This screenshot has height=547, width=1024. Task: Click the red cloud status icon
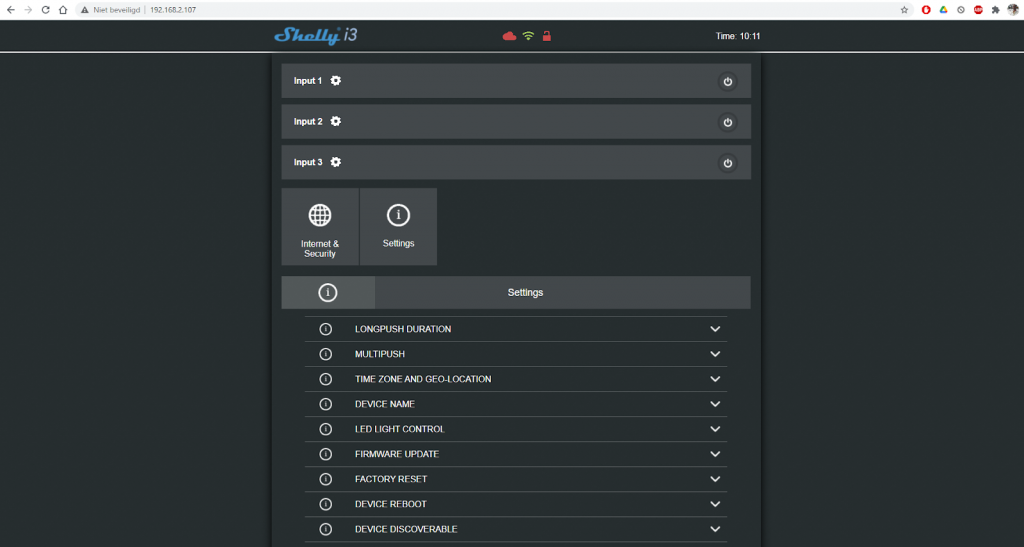pos(509,36)
